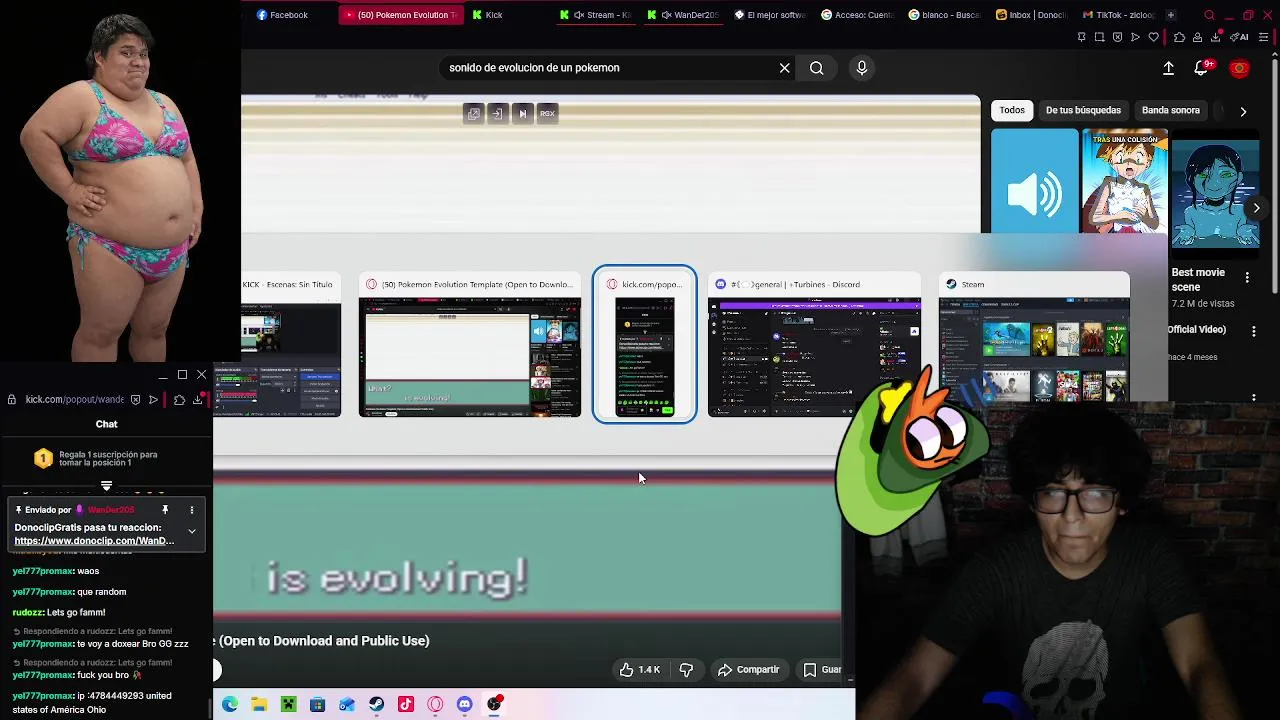This screenshot has height=720, width=1280.
Task: Click the pin icon in browser toolbar
Action: point(1081,37)
